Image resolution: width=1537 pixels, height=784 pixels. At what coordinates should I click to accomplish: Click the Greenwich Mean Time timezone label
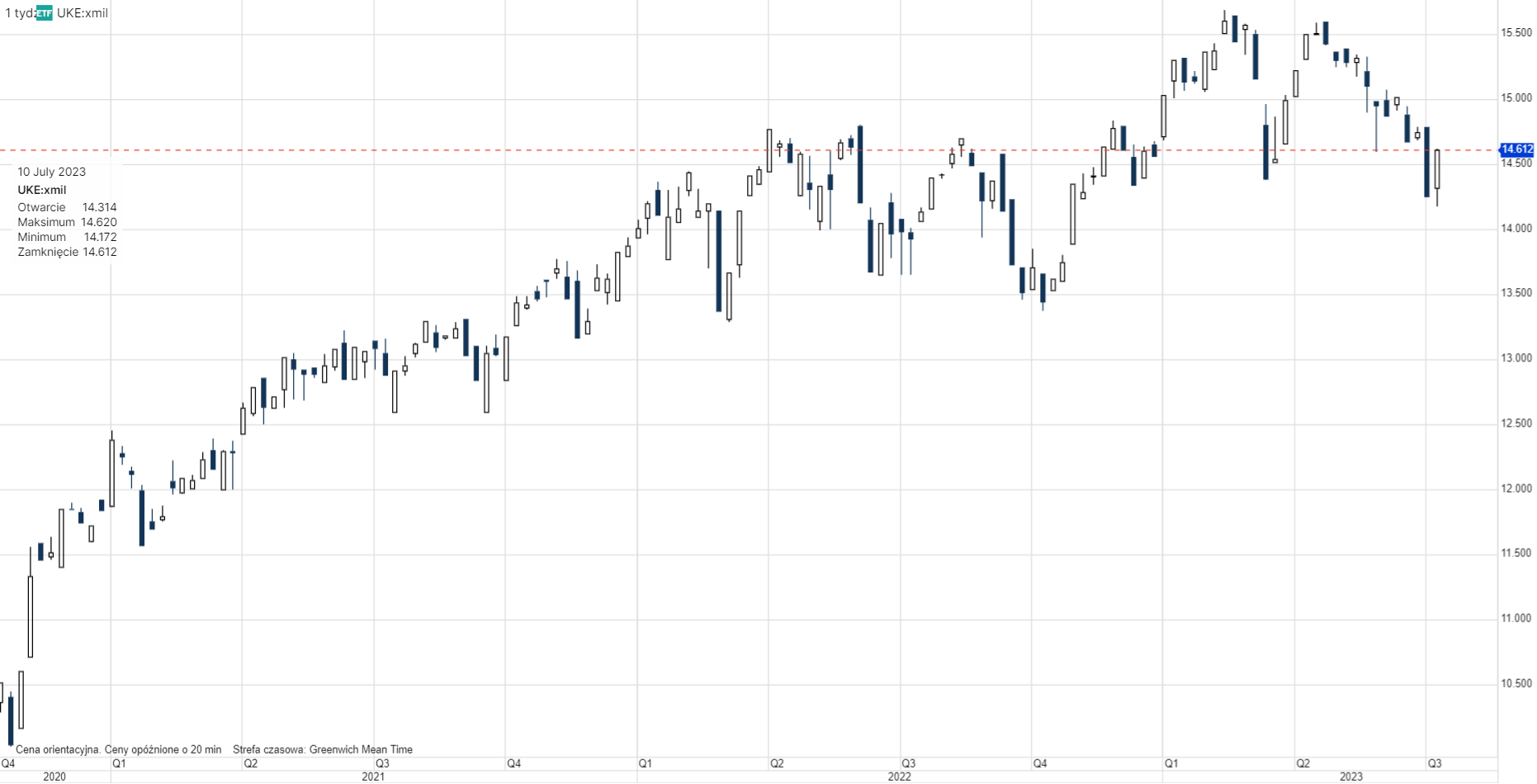(361, 749)
